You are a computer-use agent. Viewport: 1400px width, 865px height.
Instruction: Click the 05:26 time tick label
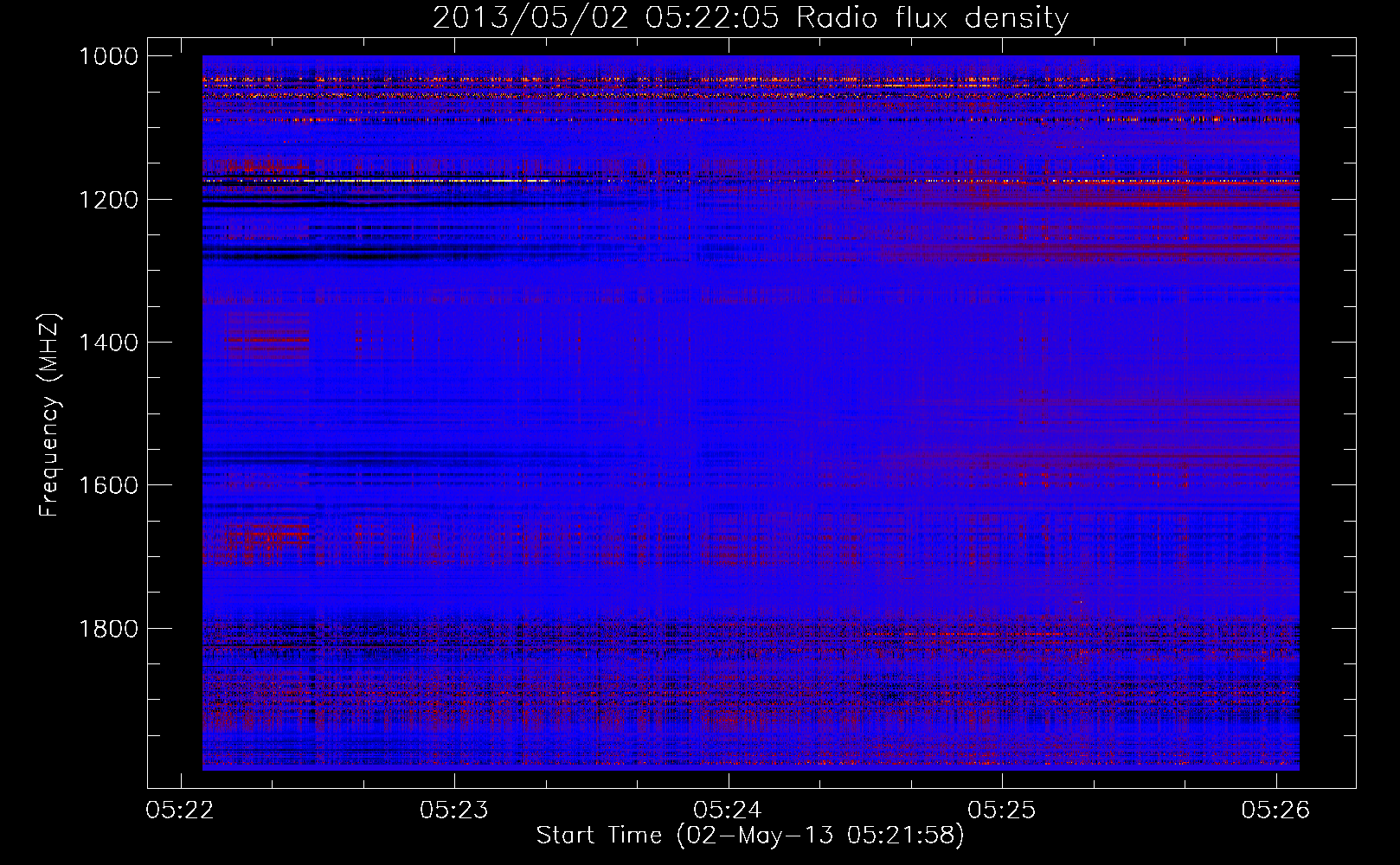click(x=1276, y=811)
